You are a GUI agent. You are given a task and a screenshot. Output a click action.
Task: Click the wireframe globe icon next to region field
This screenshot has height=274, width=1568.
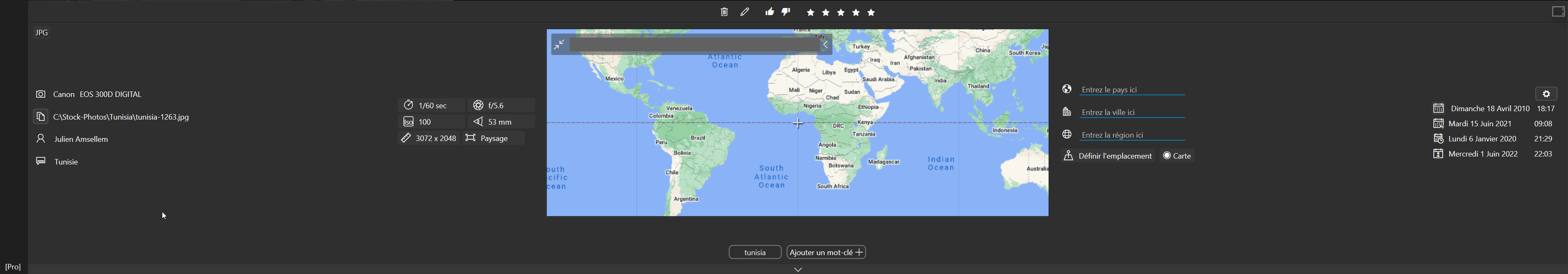tap(1066, 135)
